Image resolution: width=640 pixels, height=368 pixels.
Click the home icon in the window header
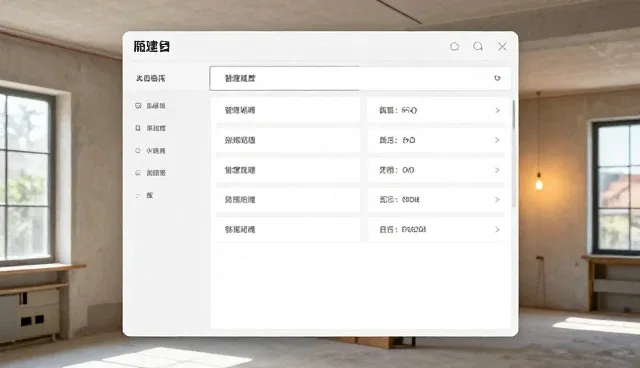(455, 46)
